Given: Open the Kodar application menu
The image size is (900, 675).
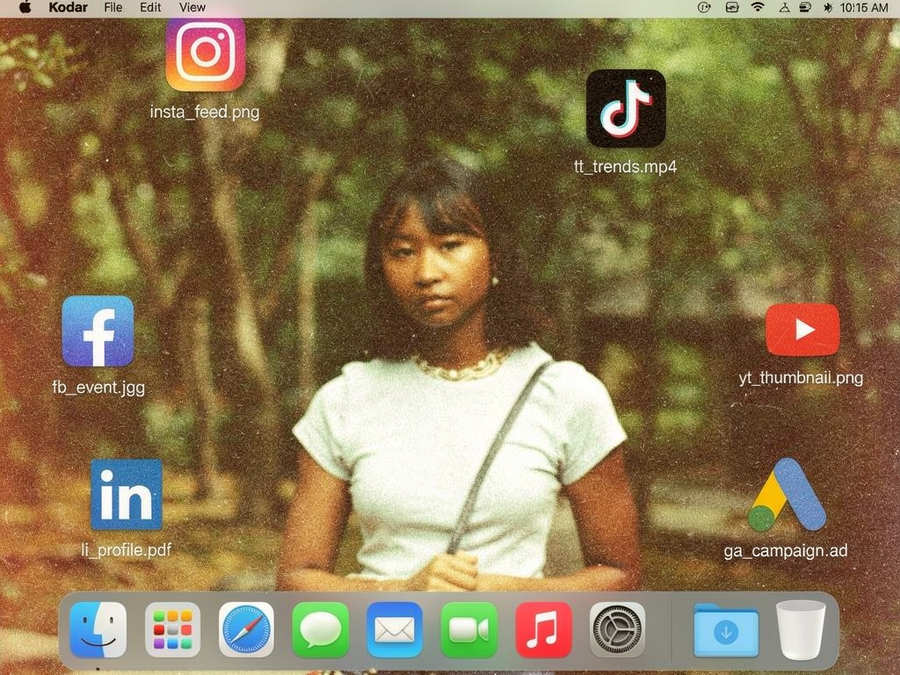Looking at the screenshot, I should 68,7.
